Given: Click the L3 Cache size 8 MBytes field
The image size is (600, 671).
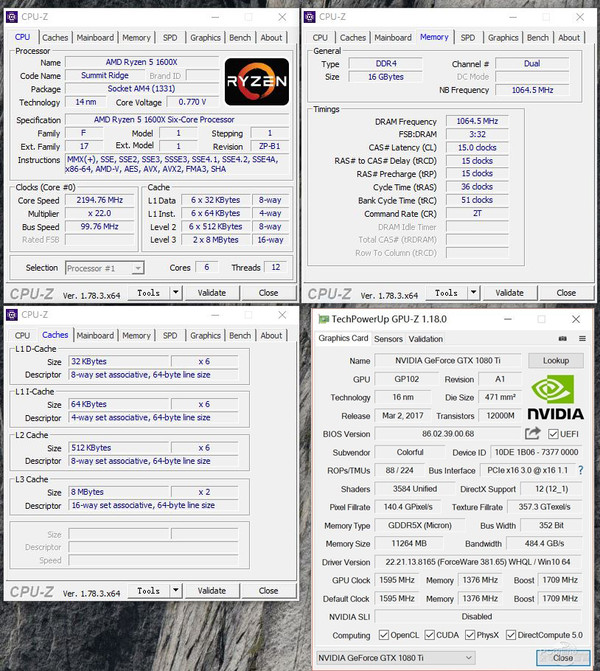Looking at the screenshot, I should pos(119,492).
